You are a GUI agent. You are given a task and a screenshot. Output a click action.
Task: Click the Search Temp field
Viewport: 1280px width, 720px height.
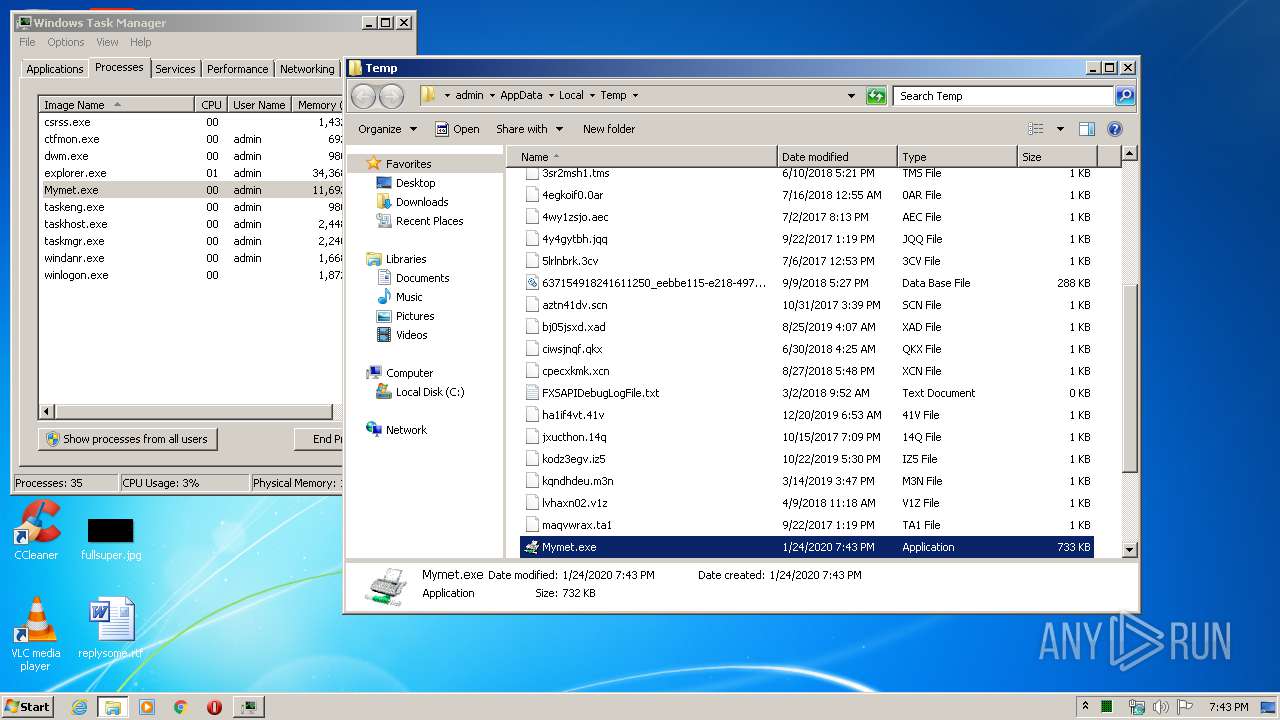click(1003, 96)
